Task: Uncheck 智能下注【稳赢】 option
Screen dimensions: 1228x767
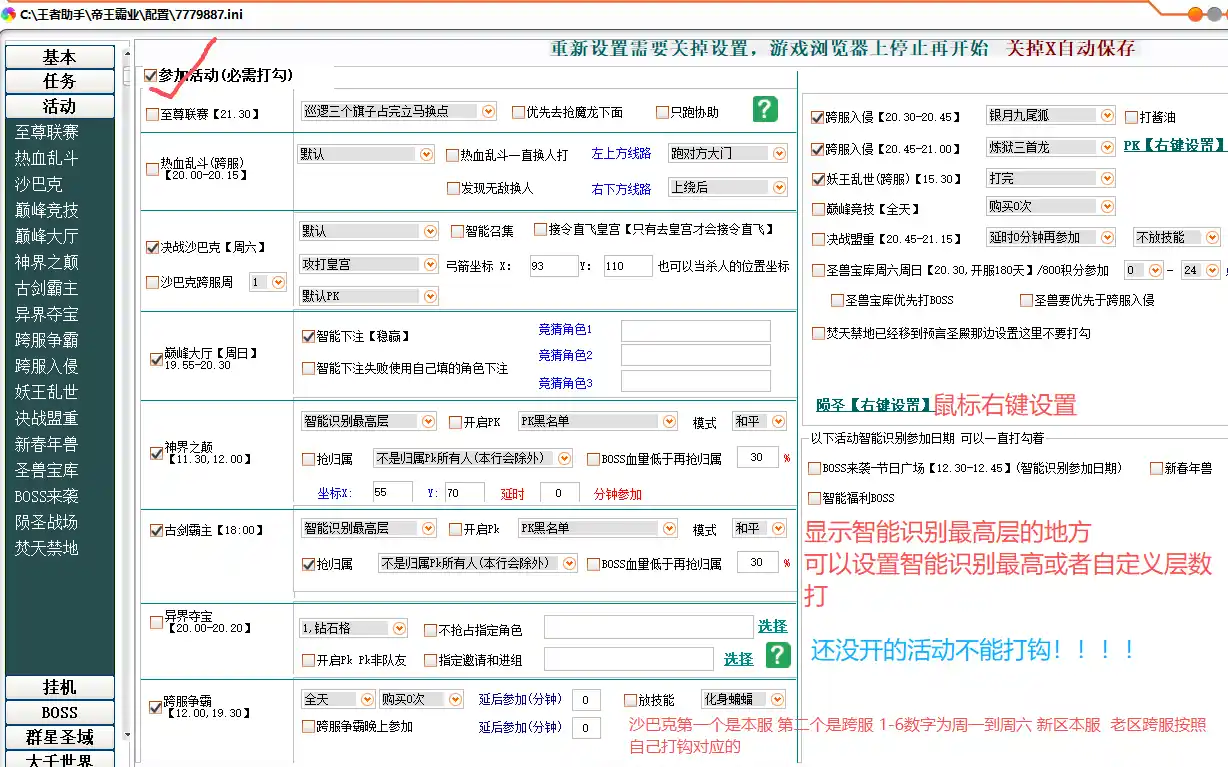Action: [308, 337]
